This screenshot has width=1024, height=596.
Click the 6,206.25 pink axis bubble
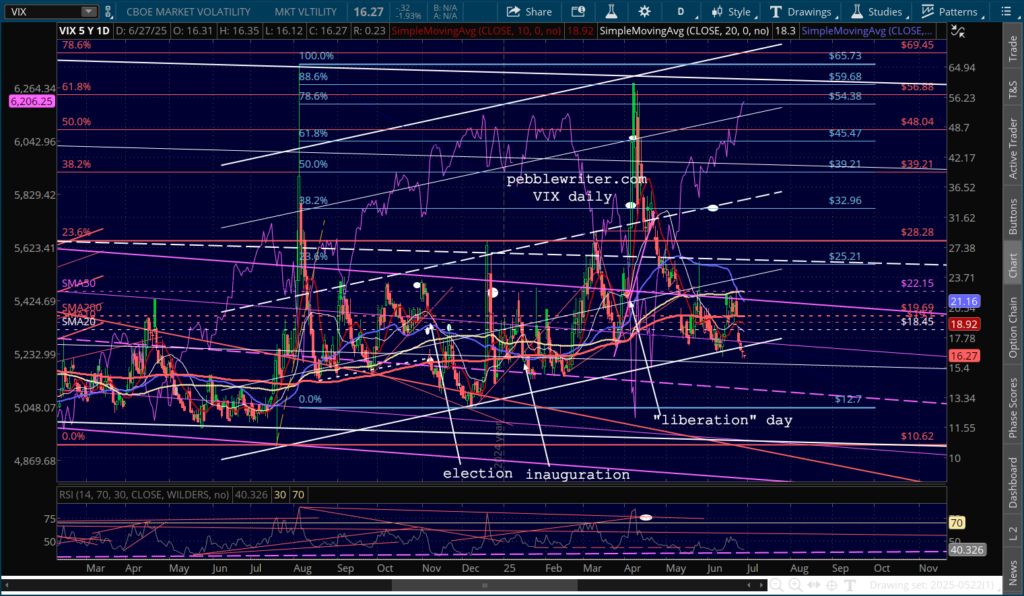tap(31, 101)
